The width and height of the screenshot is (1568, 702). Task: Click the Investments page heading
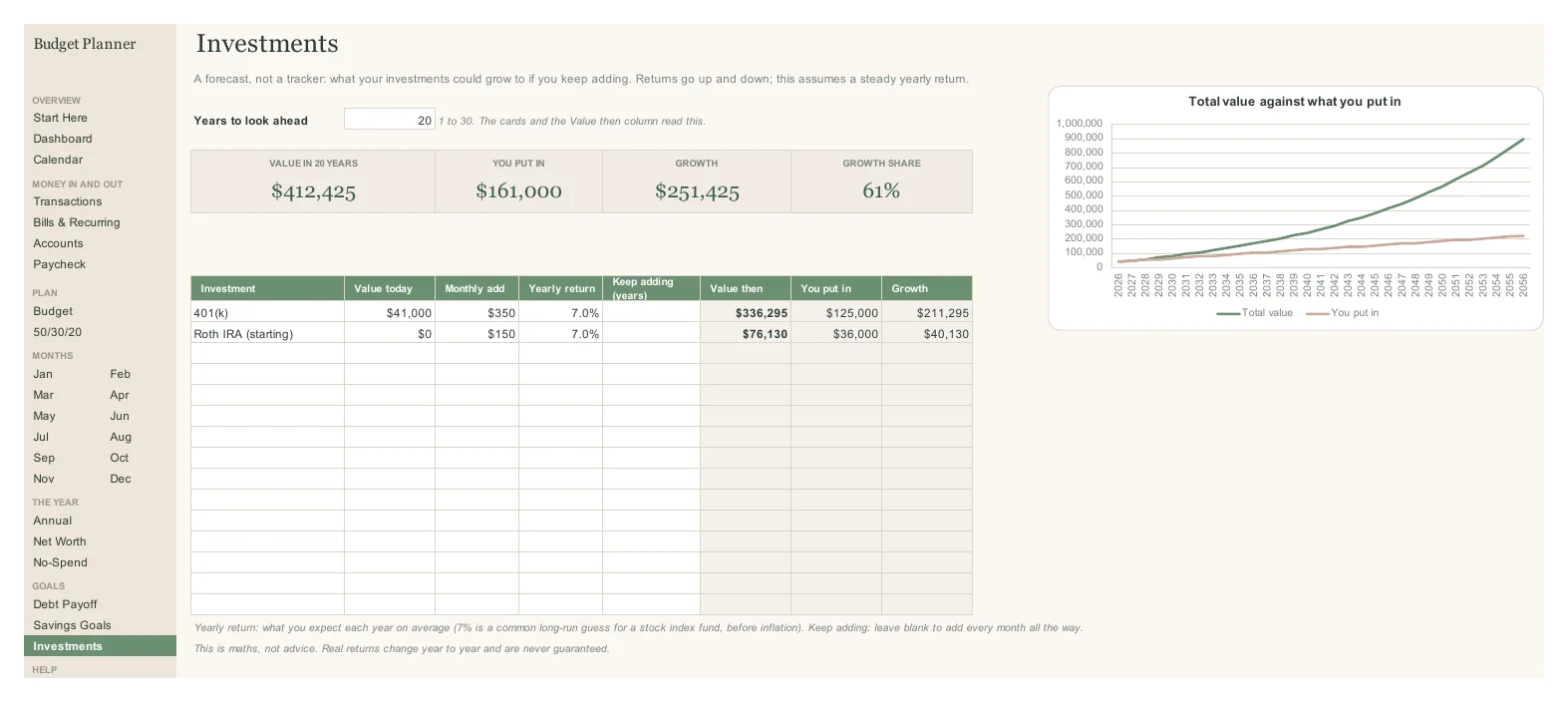(x=267, y=44)
